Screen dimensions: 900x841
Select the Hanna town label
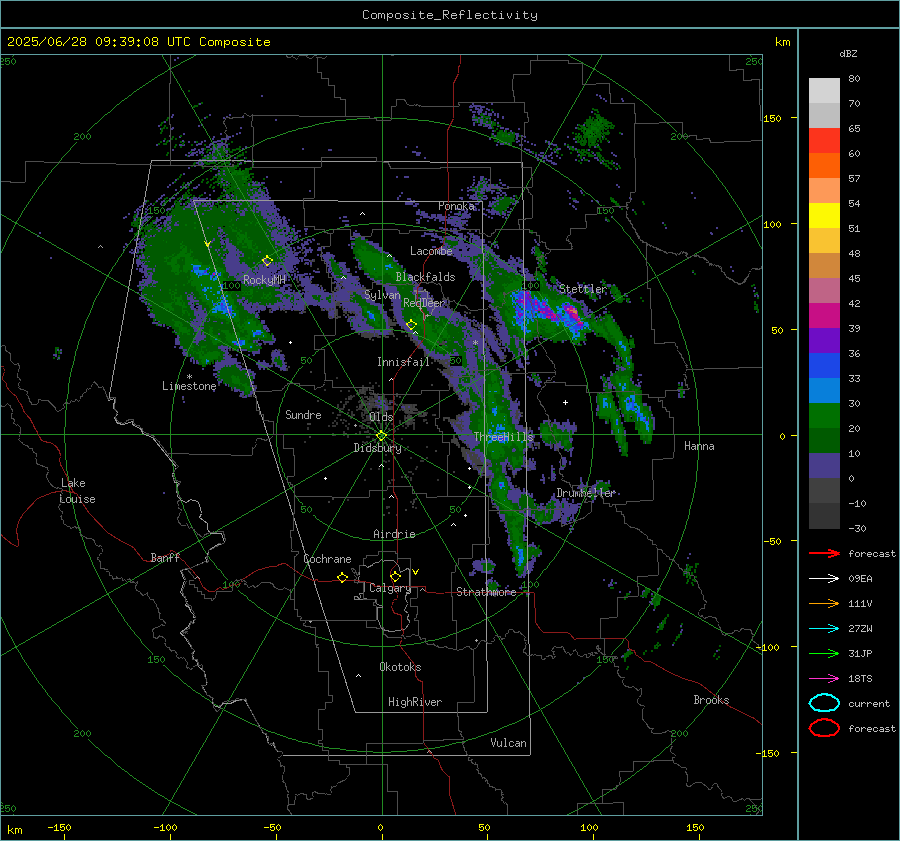pos(699,446)
